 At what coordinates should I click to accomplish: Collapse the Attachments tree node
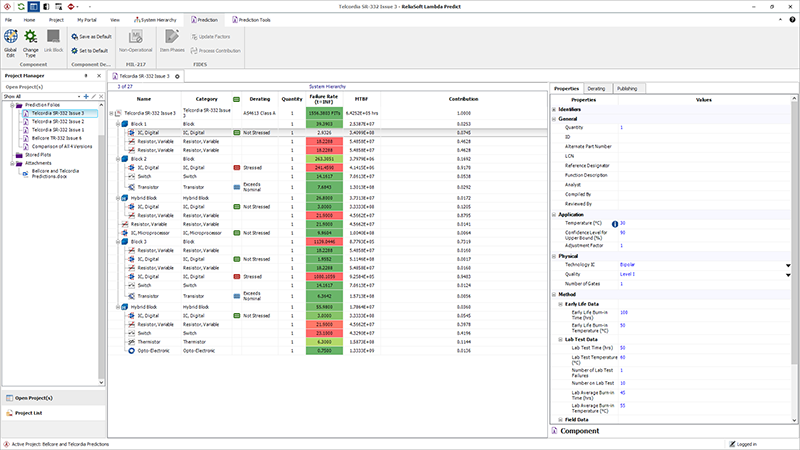tap(12, 163)
